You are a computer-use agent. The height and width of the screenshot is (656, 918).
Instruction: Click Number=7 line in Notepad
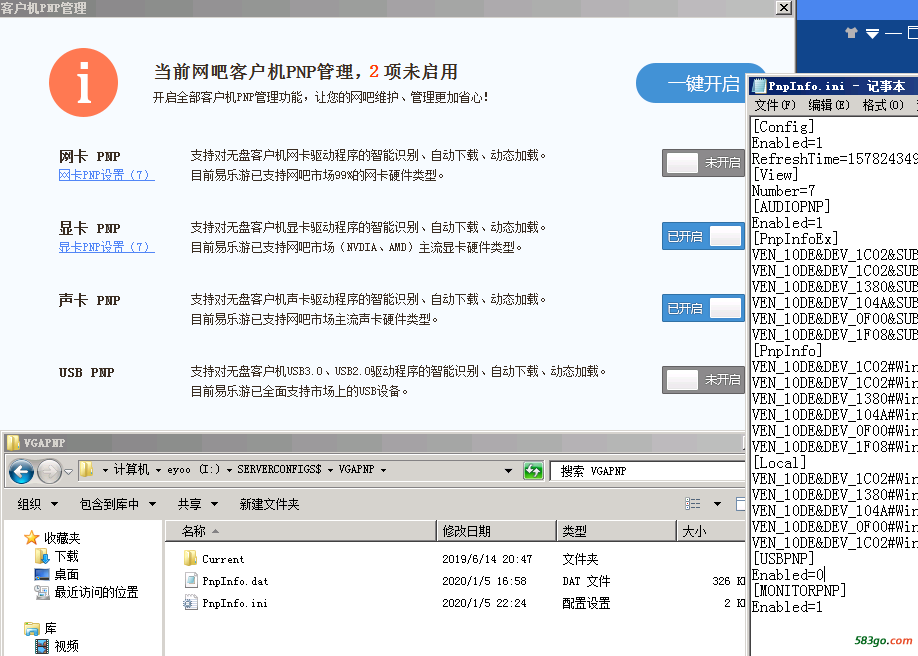783,190
